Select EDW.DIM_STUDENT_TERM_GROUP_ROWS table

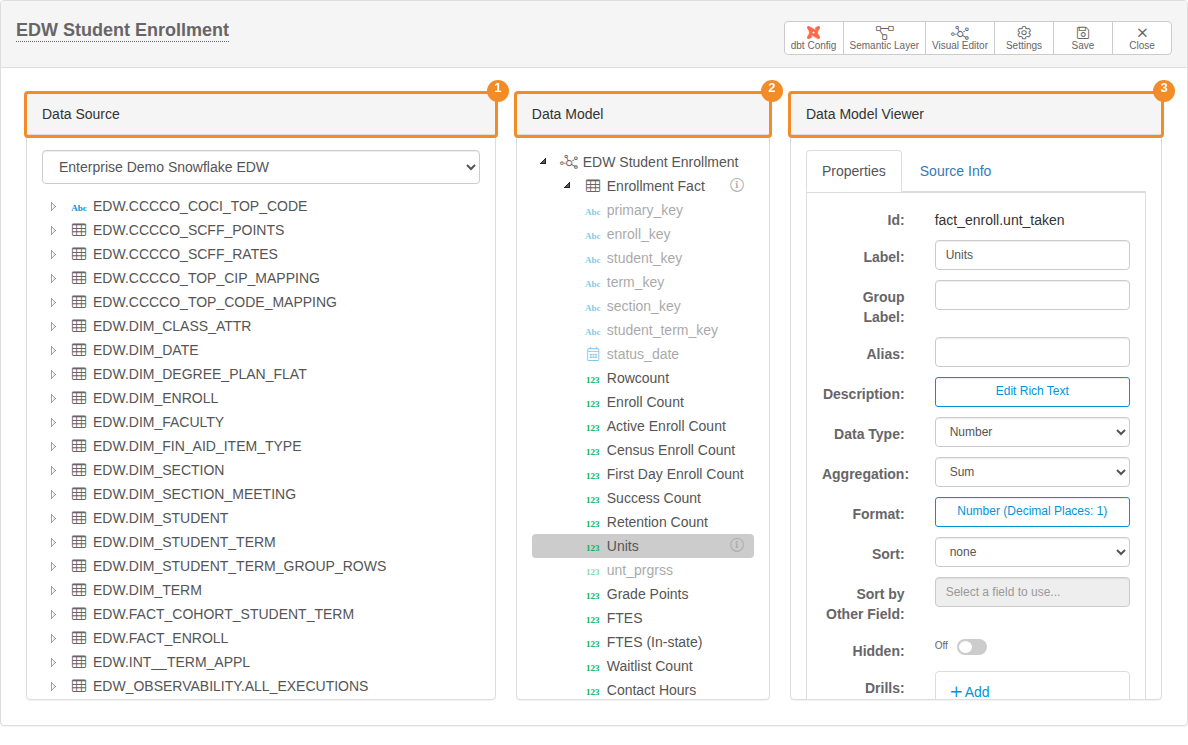click(239, 566)
